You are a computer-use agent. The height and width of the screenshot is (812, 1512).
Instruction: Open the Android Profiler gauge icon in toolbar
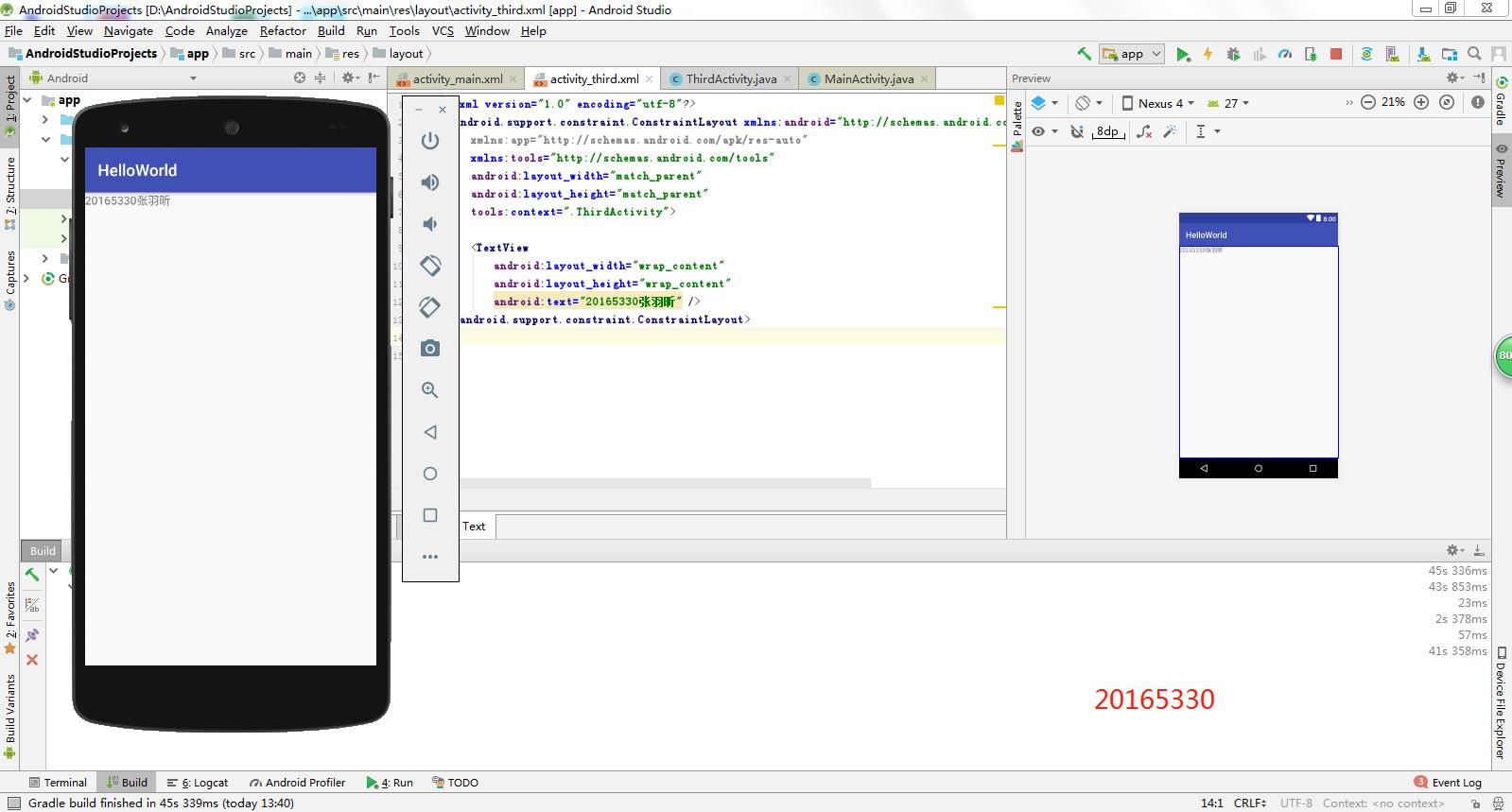tap(1285, 54)
